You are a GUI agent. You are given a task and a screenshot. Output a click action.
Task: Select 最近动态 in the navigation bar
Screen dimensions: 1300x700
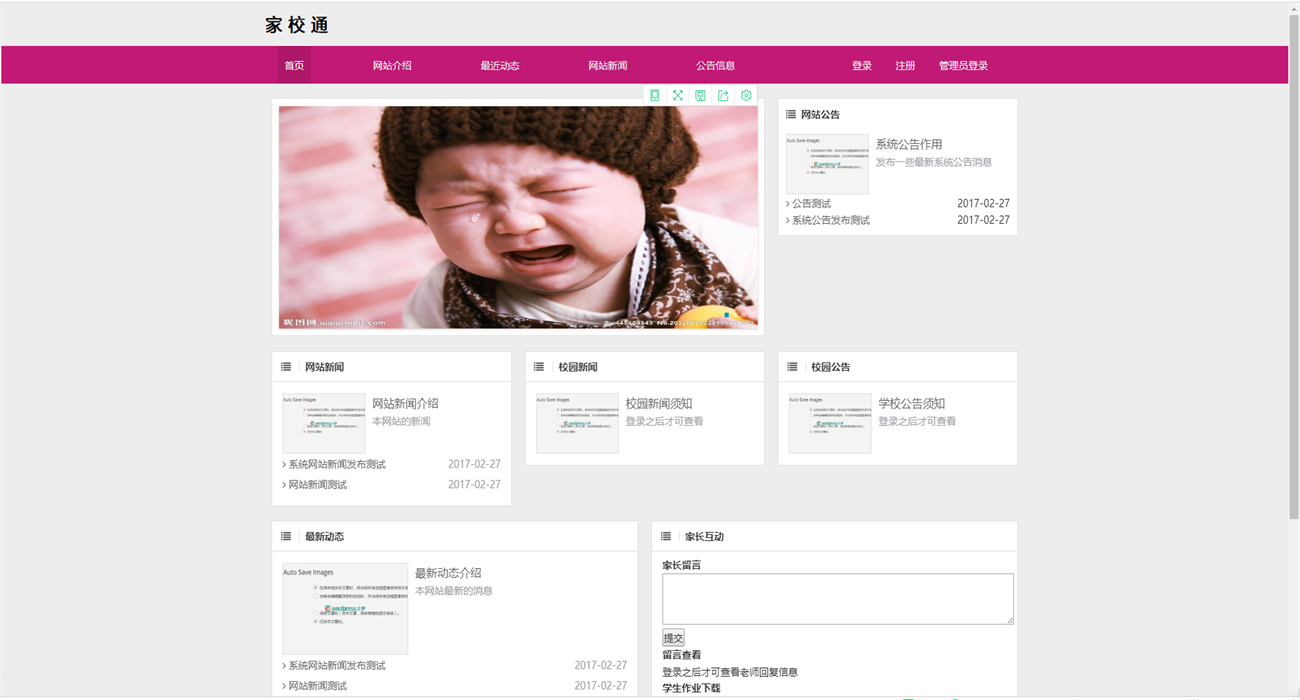pyautogui.click(x=500, y=66)
